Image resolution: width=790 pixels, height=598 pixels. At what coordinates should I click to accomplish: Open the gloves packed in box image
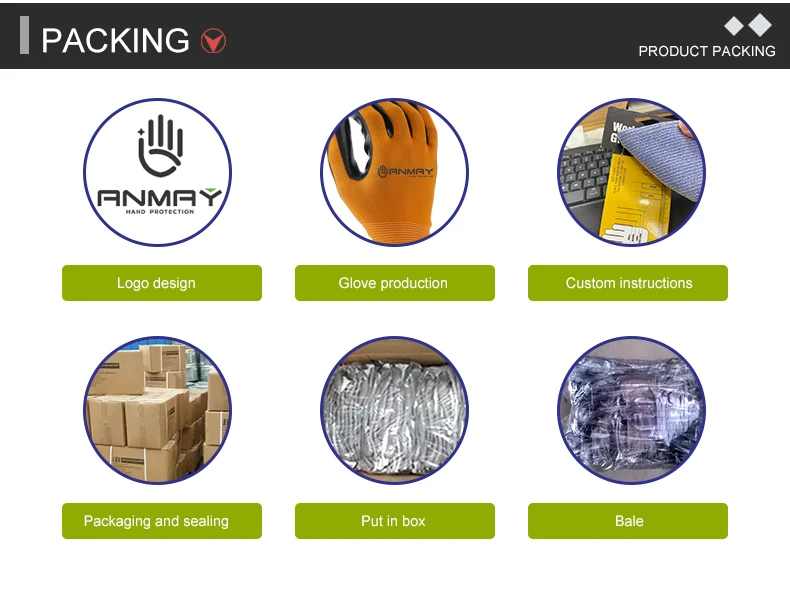(x=394, y=410)
